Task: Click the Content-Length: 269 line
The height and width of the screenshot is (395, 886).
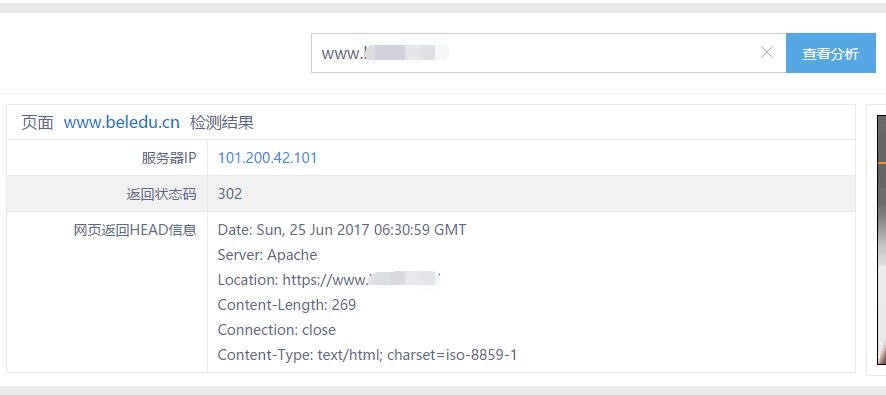Action: tap(286, 305)
